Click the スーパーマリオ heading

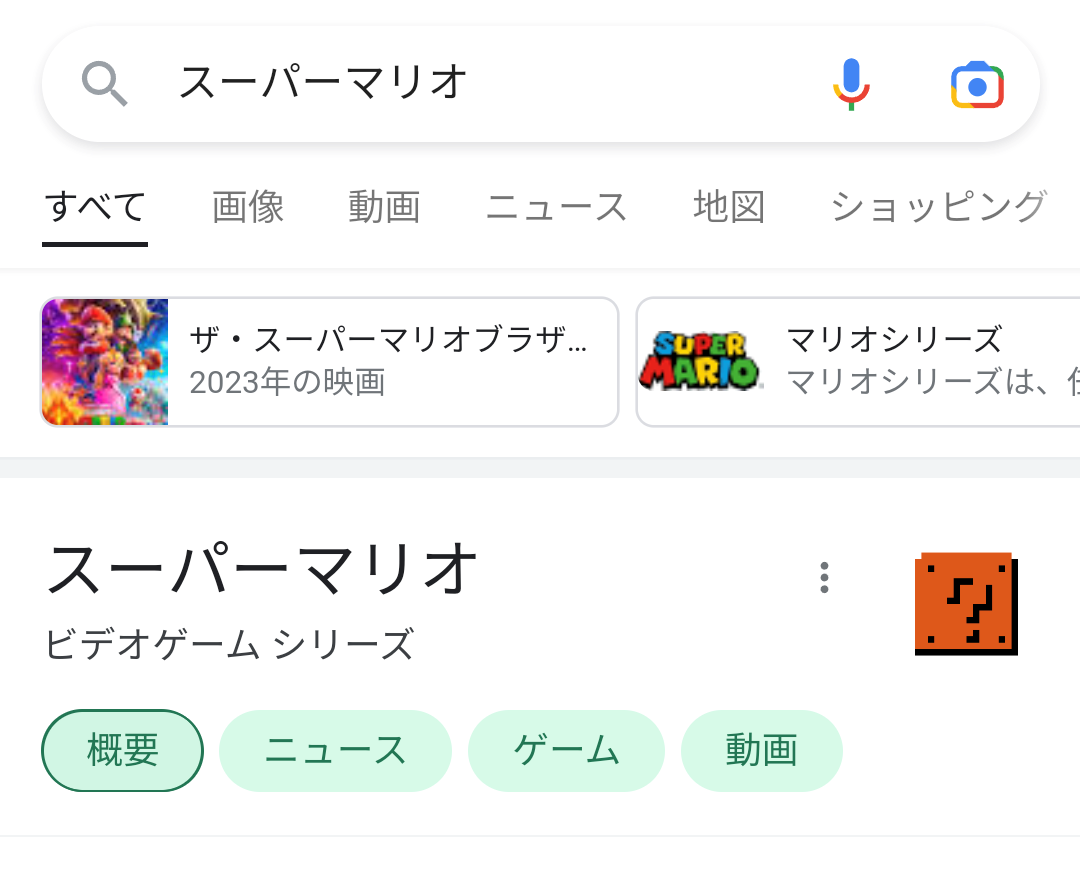coord(260,565)
